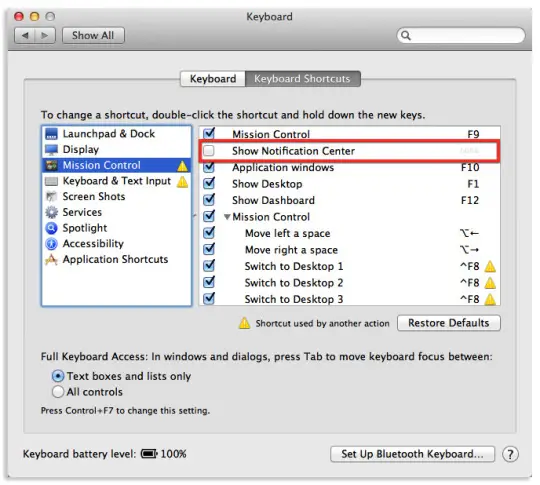Enable the Show Notification Center checkbox
Screen dimensions: 540x485
pos(209,151)
